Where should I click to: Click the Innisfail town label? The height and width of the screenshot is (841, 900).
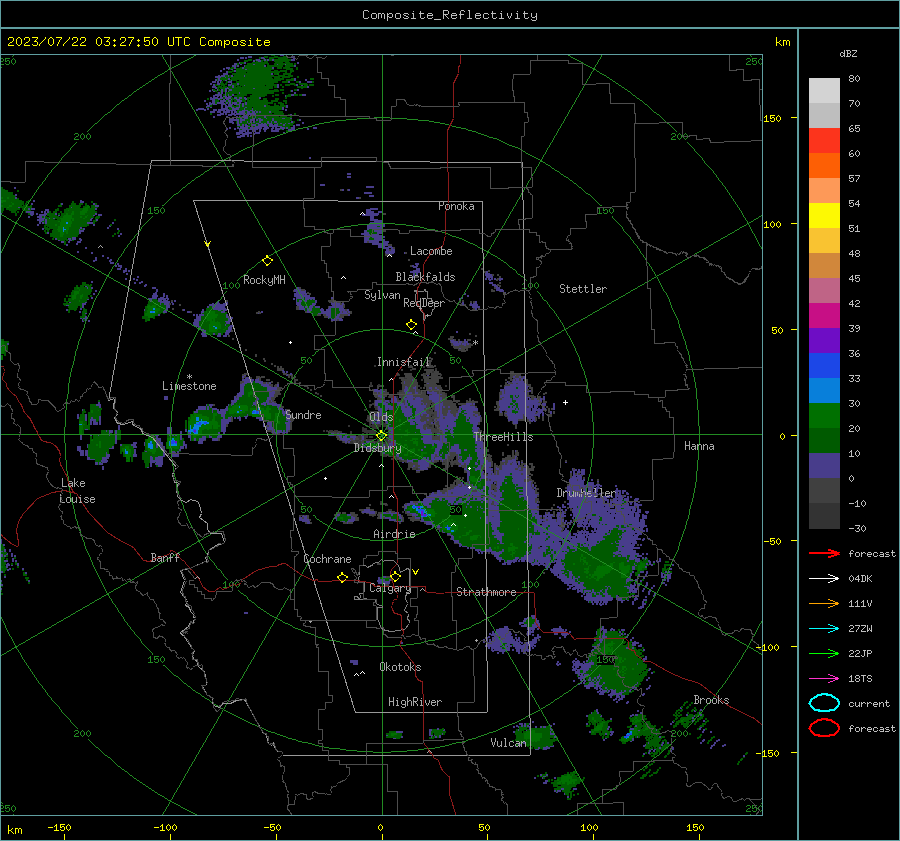[x=404, y=362]
